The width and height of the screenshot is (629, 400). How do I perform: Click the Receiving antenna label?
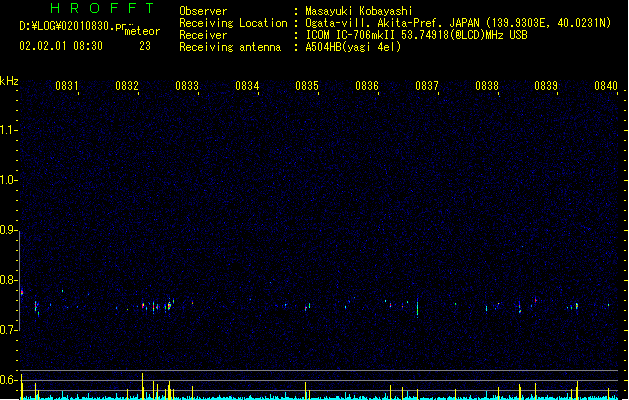click(x=230, y=47)
